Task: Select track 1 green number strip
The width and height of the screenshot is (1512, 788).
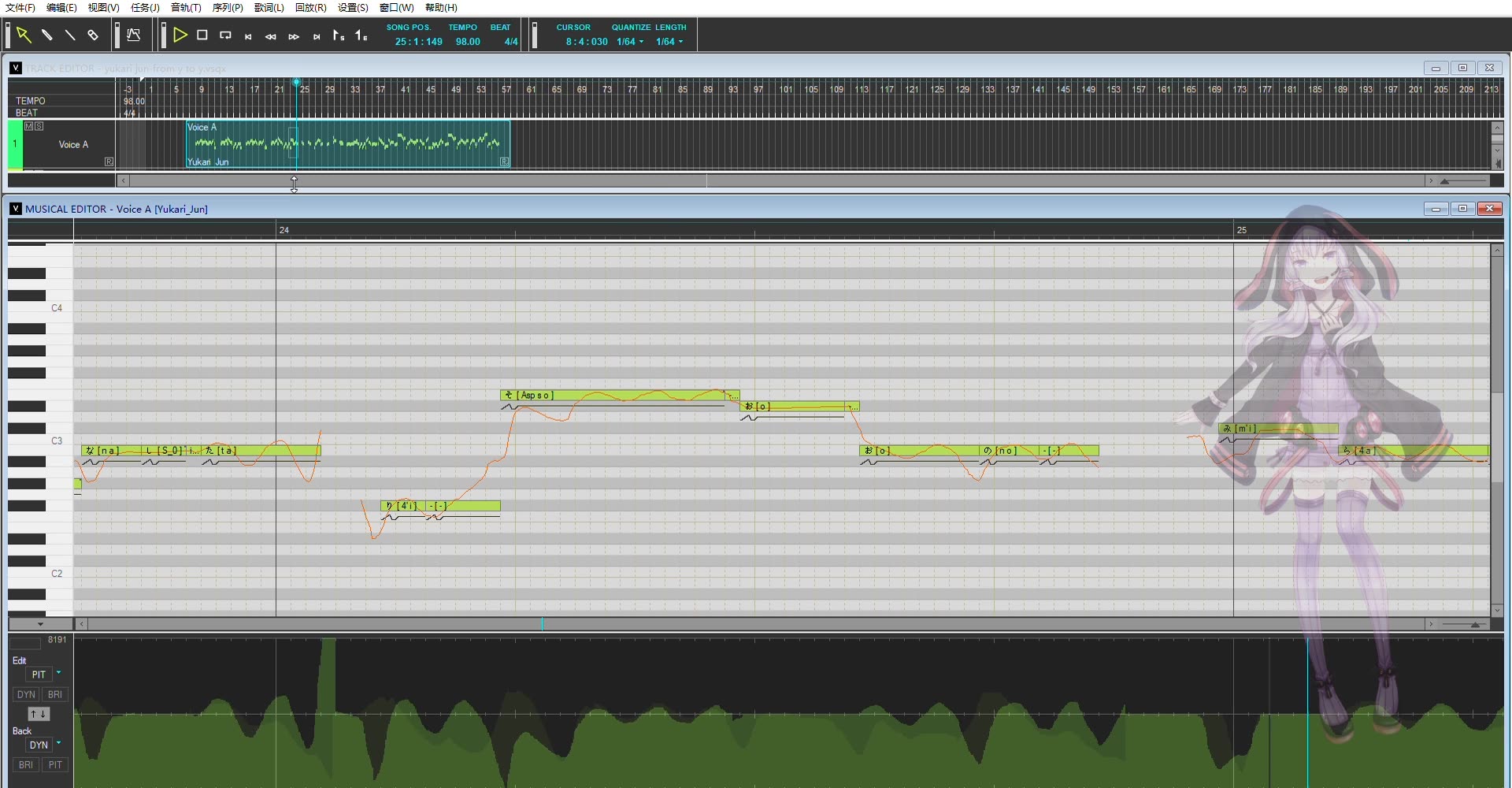Action: pyautogui.click(x=15, y=144)
